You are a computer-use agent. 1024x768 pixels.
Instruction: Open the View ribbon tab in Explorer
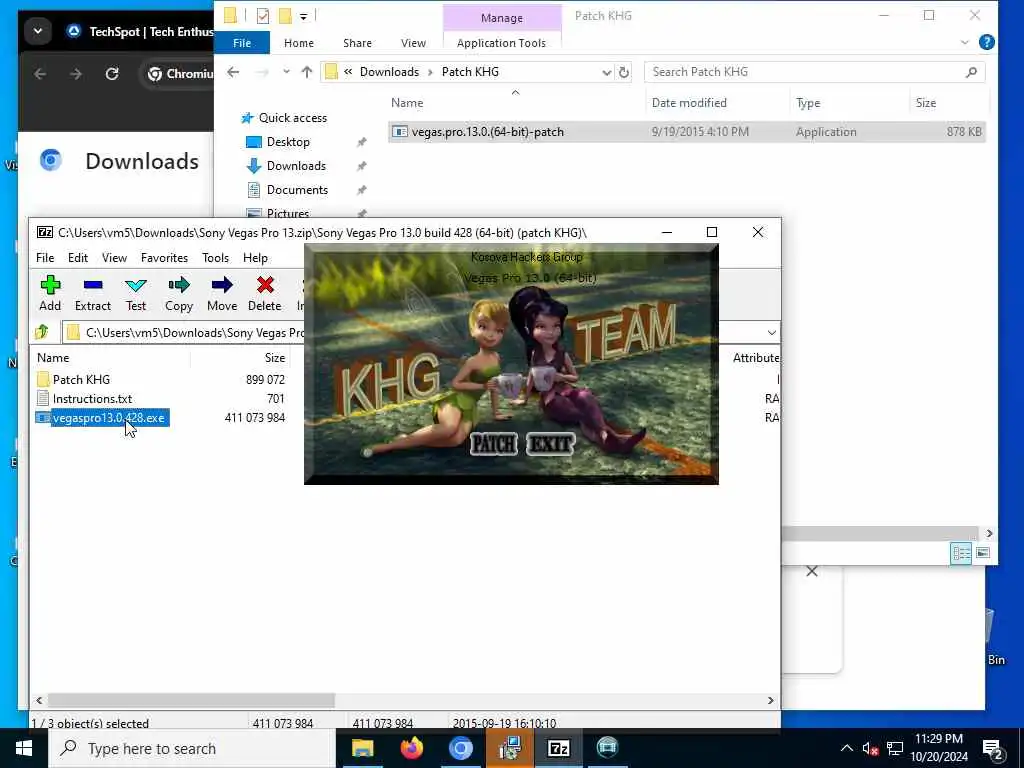click(x=413, y=43)
